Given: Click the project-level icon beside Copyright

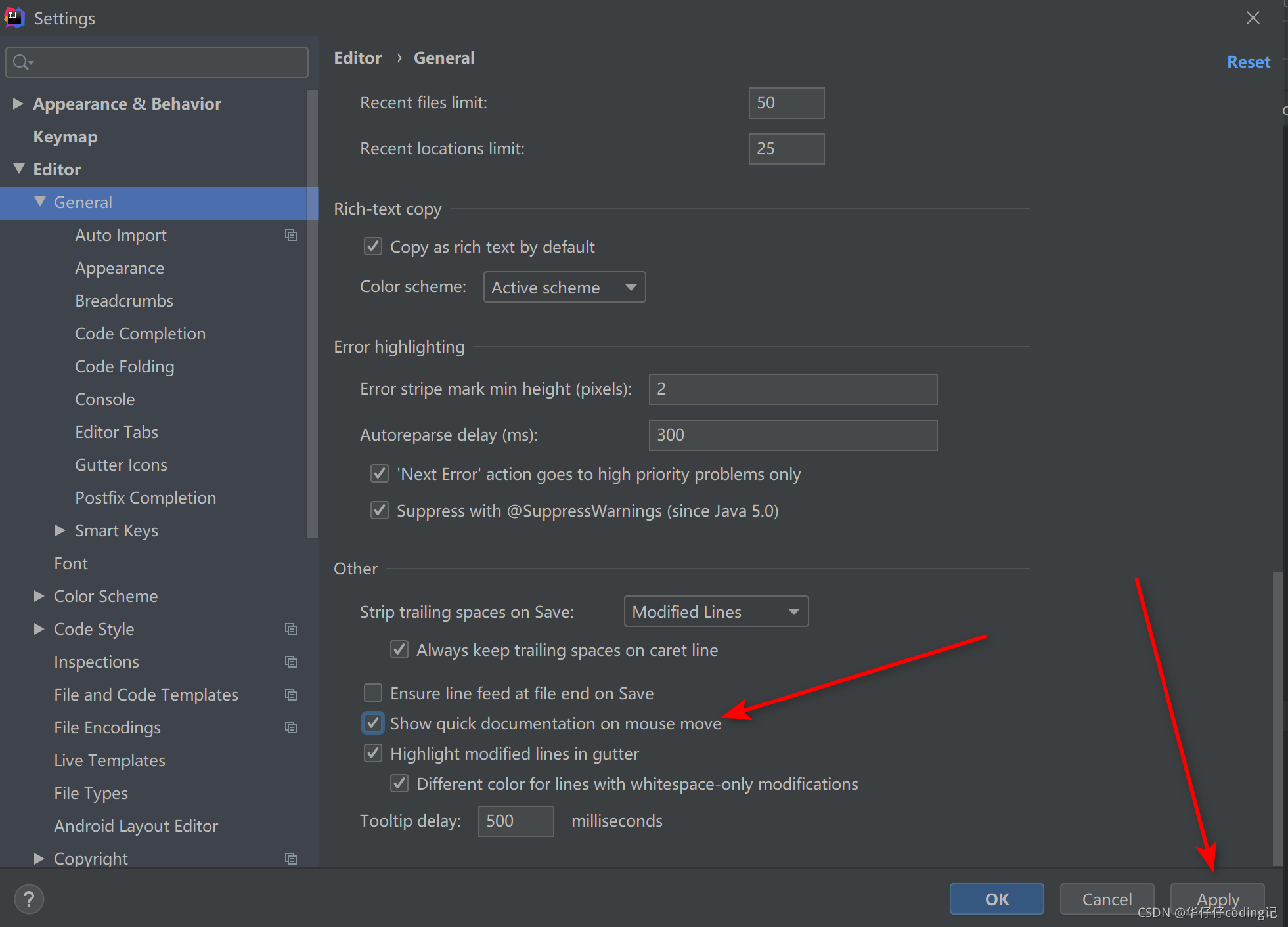Looking at the screenshot, I should click(x=291, y=859).
